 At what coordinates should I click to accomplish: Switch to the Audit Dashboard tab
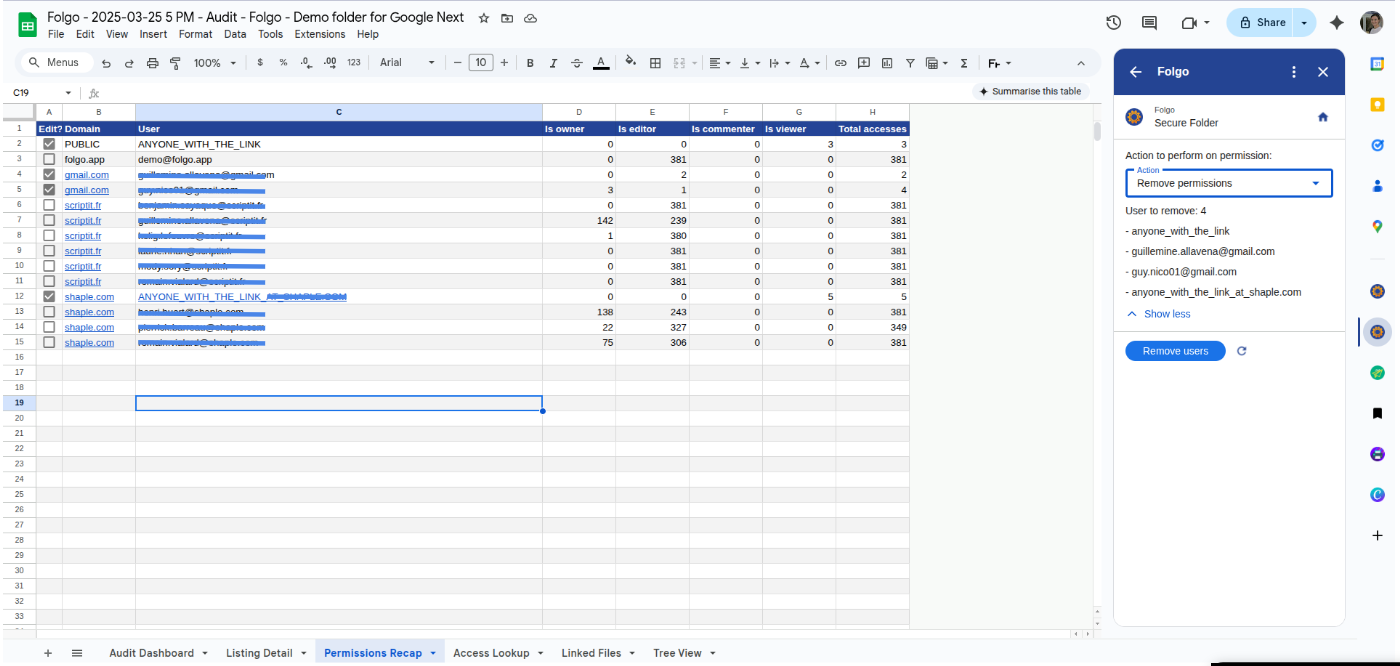pyautogui.click(x=158, y=653)
